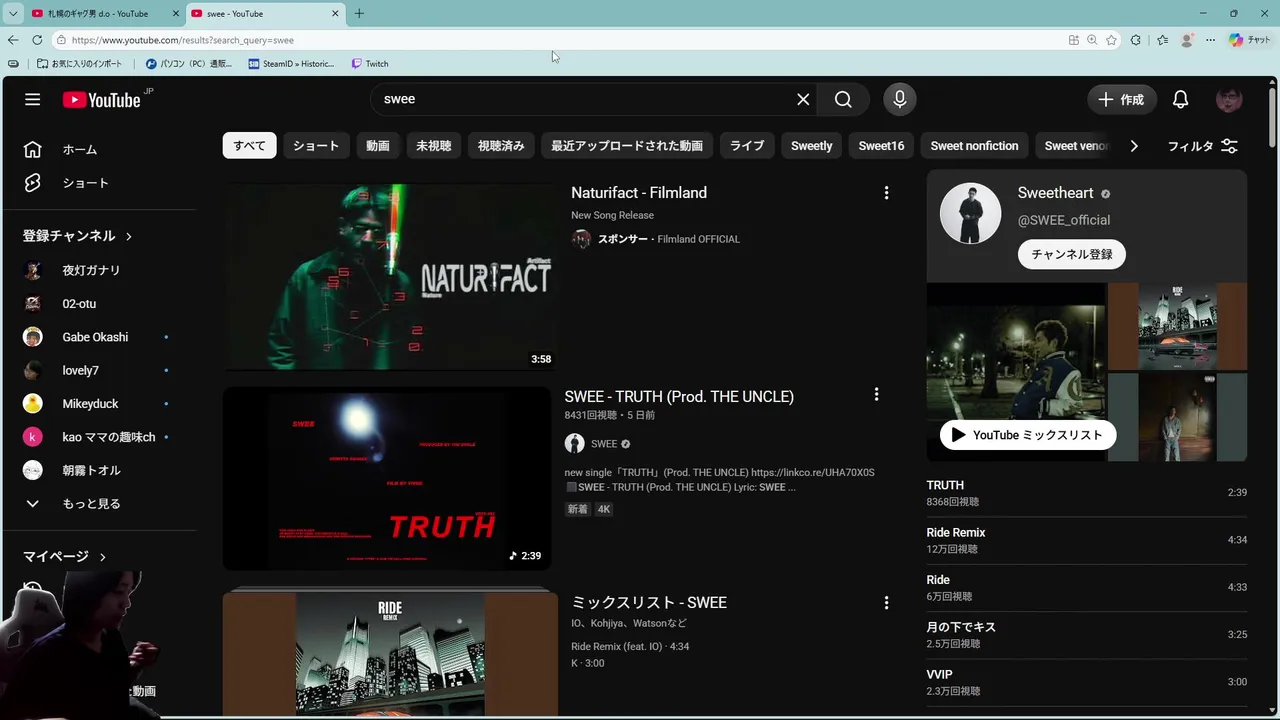1280x720 pixels.
Task: Open ショート in the sidebar
Action: pyautogui.click(x=100, y=183)
